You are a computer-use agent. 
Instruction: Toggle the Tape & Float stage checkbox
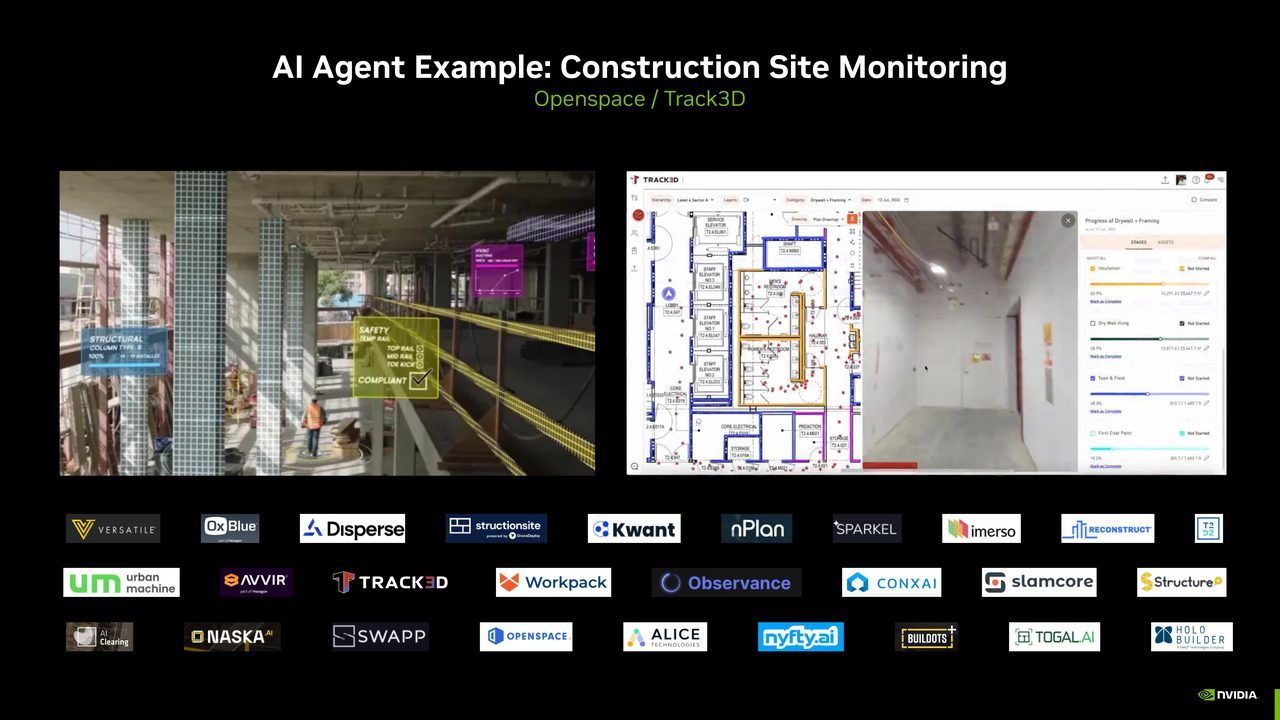click(x=1093, y=378)
